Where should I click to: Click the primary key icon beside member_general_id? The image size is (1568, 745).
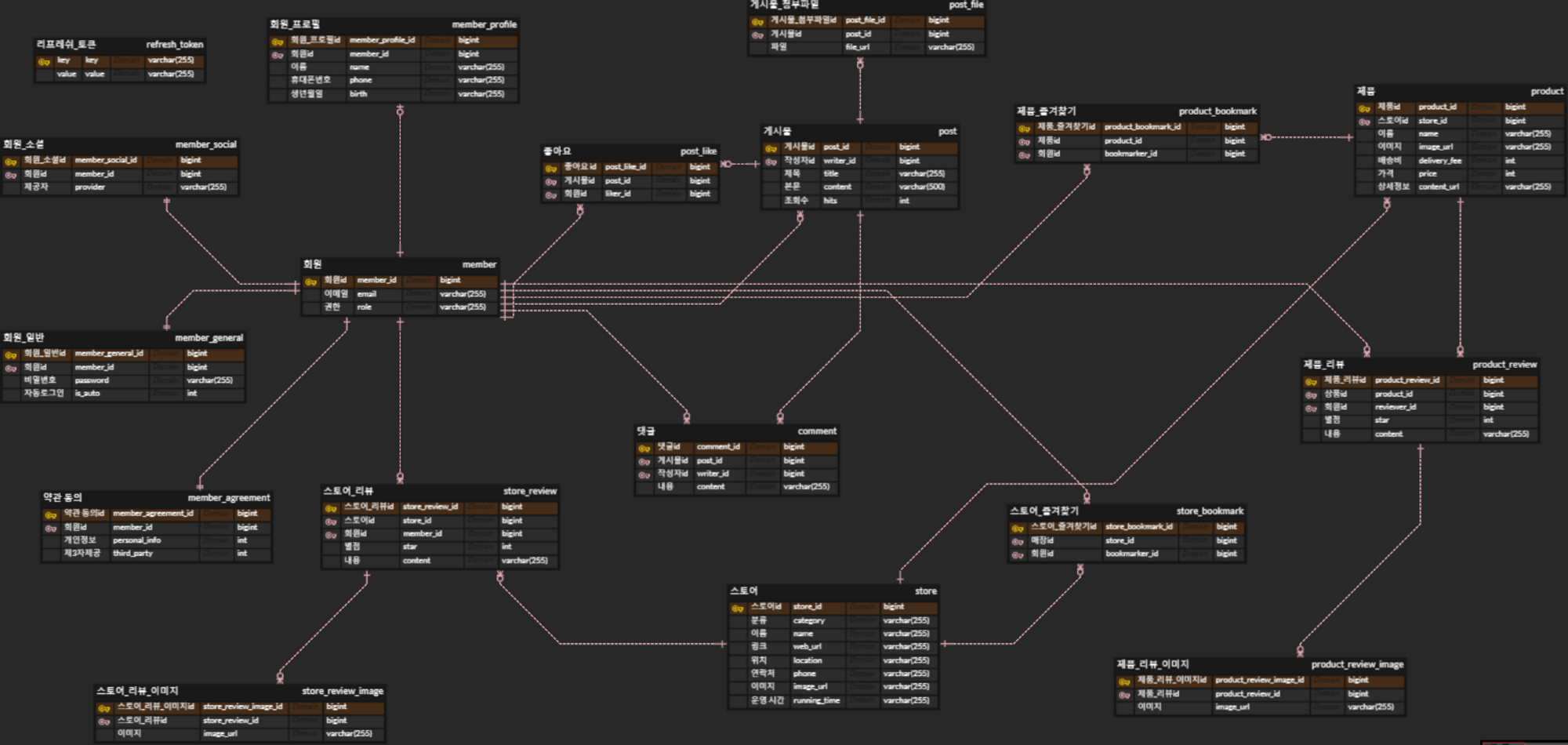(11, 354)
